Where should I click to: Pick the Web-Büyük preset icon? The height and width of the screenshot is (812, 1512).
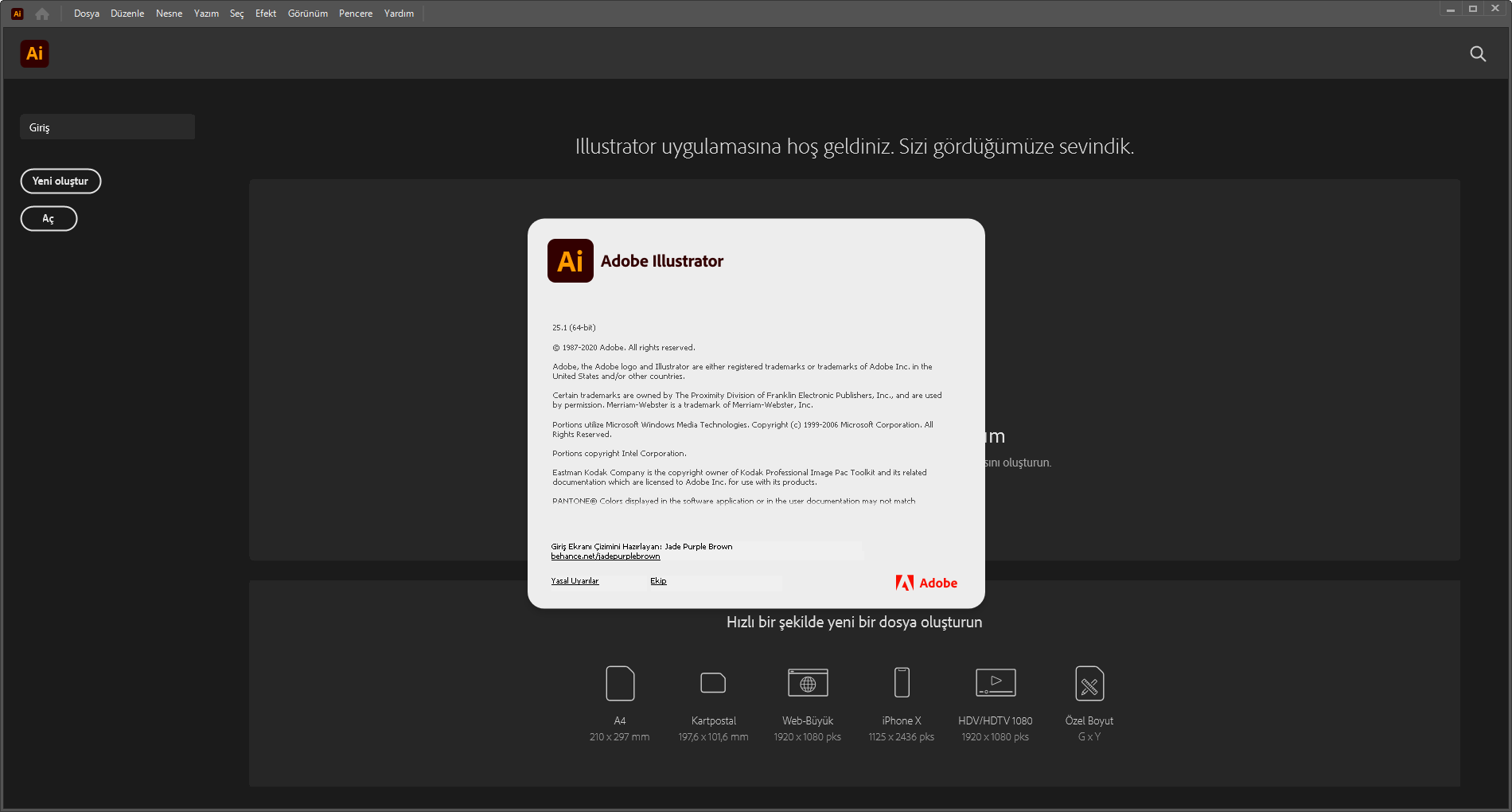(808, 683)
